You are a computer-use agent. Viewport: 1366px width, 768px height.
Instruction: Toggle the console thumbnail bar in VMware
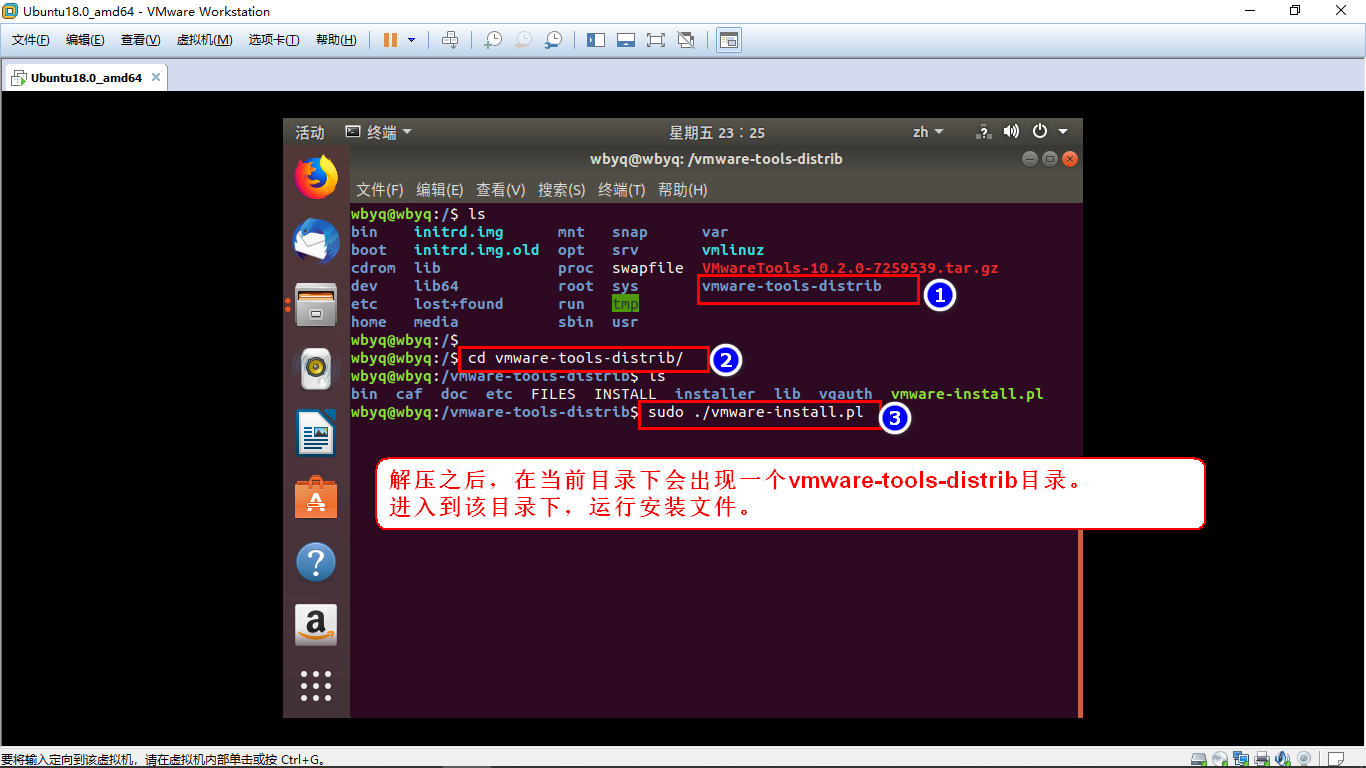coord(627,39)
